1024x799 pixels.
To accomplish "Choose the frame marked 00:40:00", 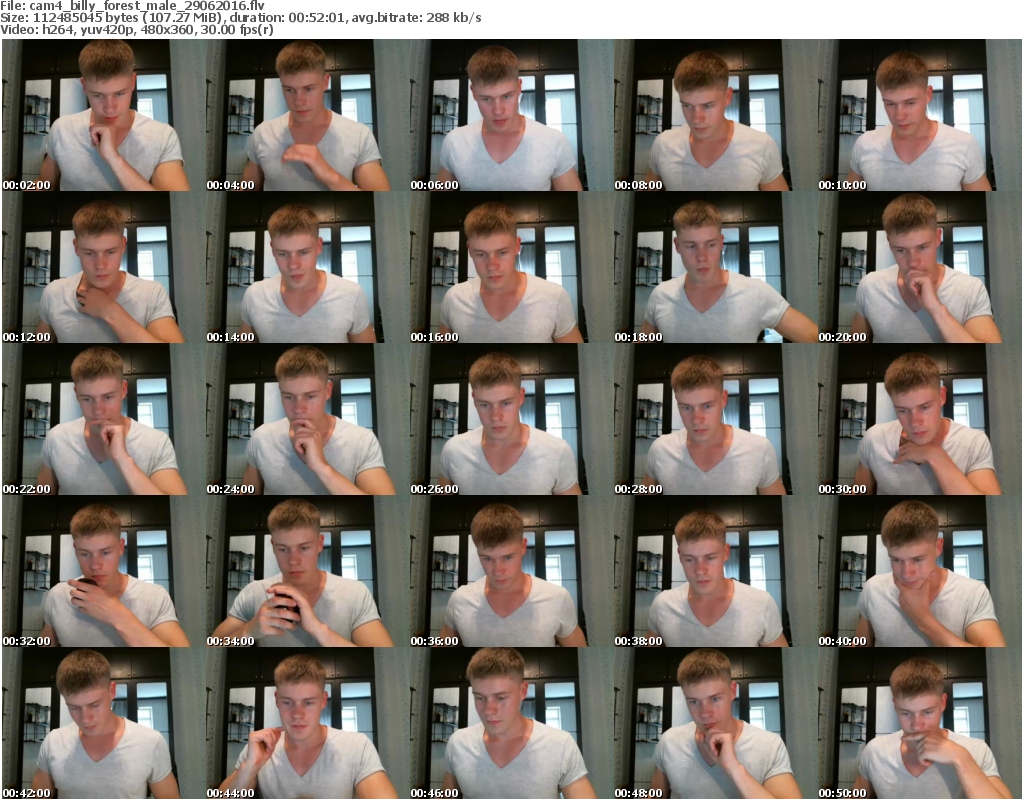I will click(x=920, y=571).
